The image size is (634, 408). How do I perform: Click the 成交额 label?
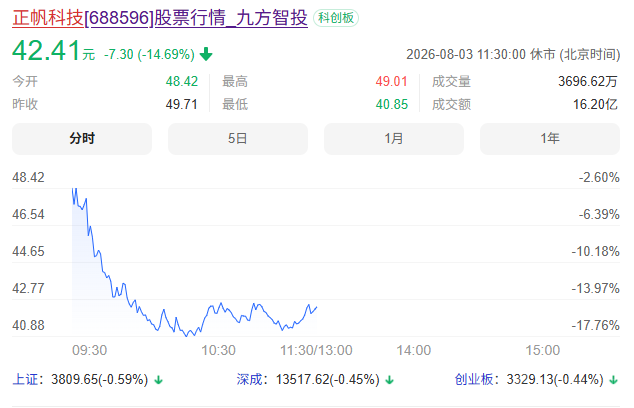[451, 105]
